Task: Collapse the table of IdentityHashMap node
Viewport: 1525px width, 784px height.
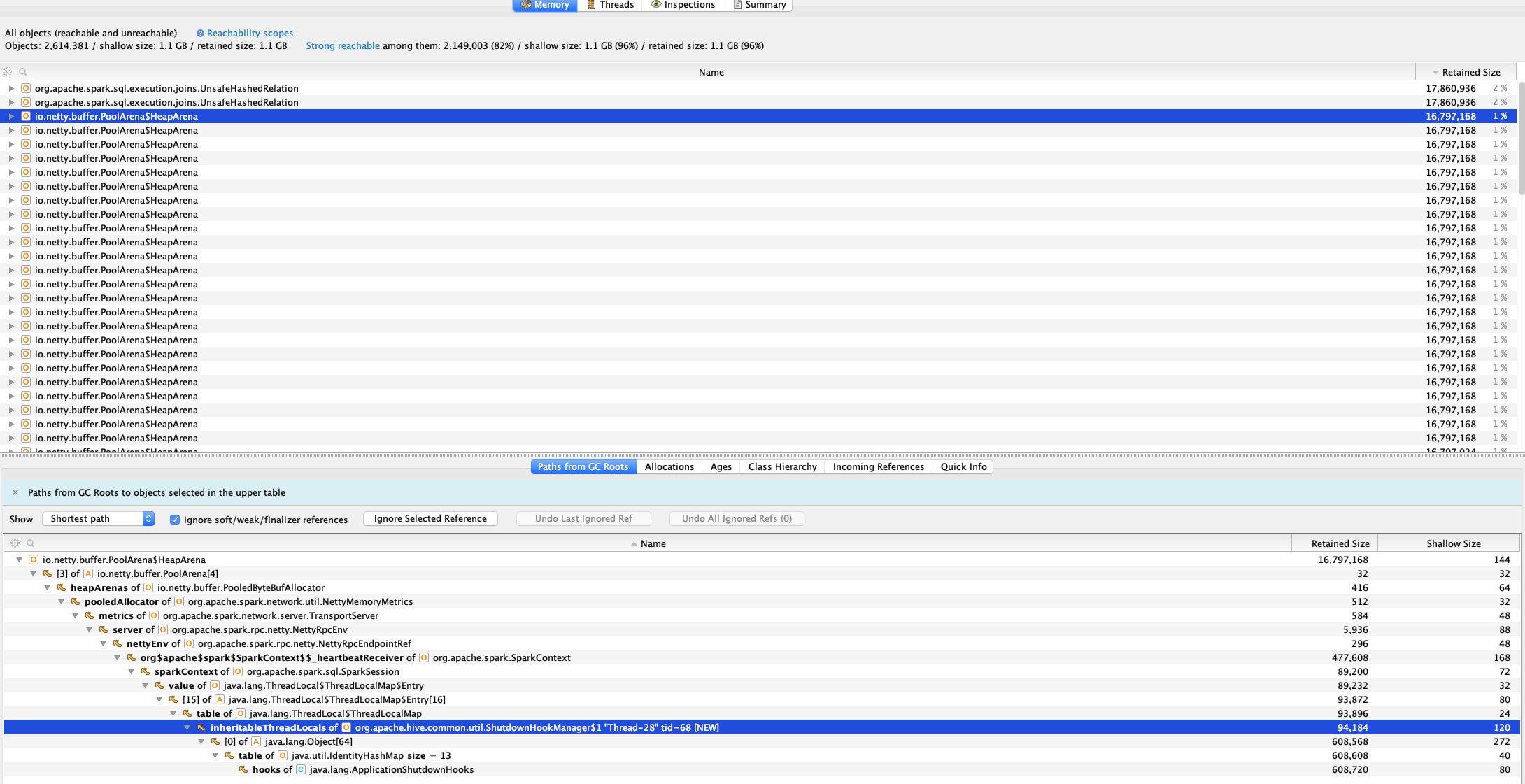Action: pos(215,755)
